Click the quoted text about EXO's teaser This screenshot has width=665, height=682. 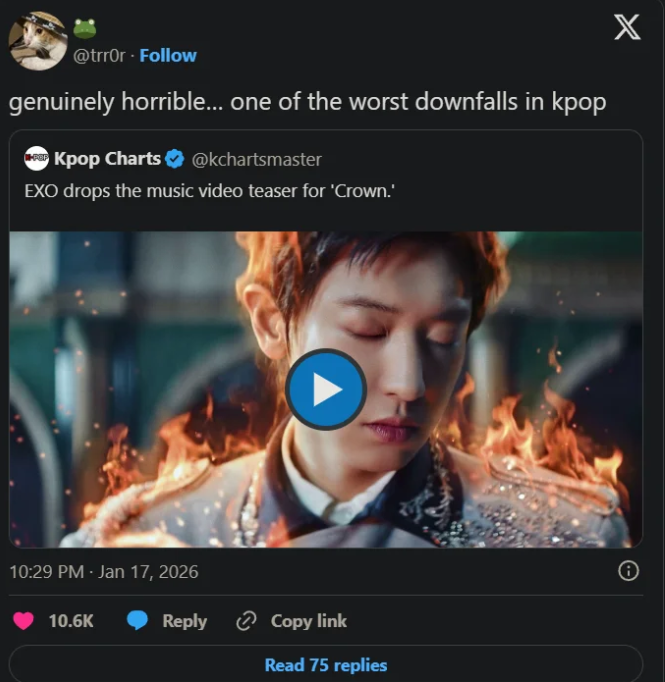(203, 191)
